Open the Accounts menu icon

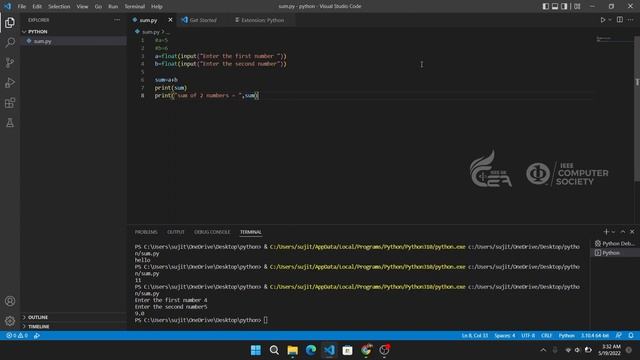[x=10, y=301]
